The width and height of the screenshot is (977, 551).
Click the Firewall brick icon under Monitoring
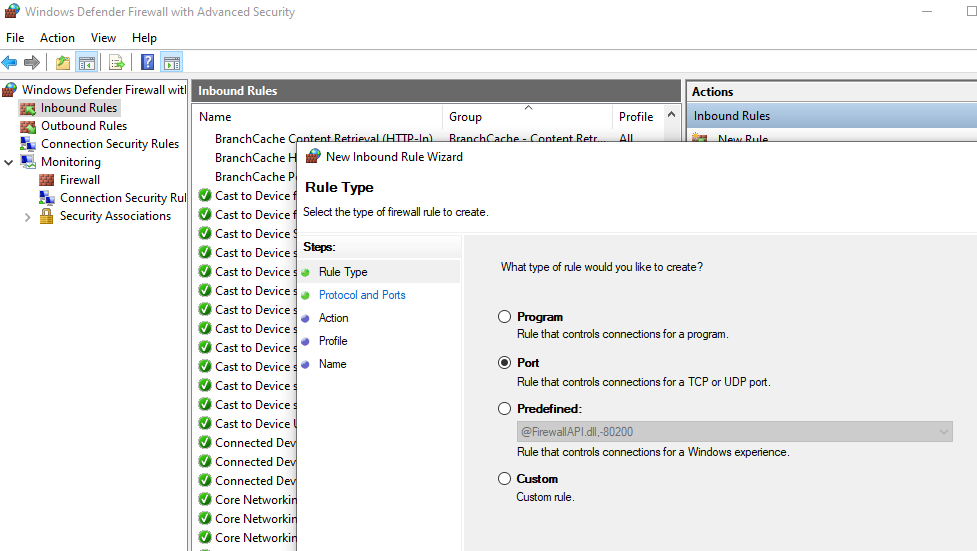point(47,180)
